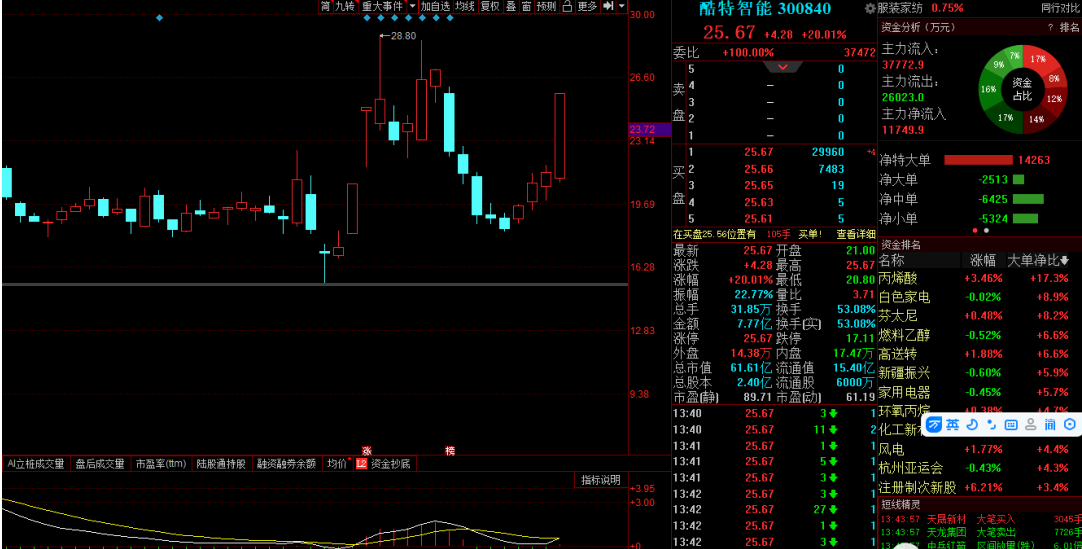This screenshot has width=1082, height=549.
Task: Select the 燃料乙醇 row in fund ranking
Action: (x=980, y=335)
